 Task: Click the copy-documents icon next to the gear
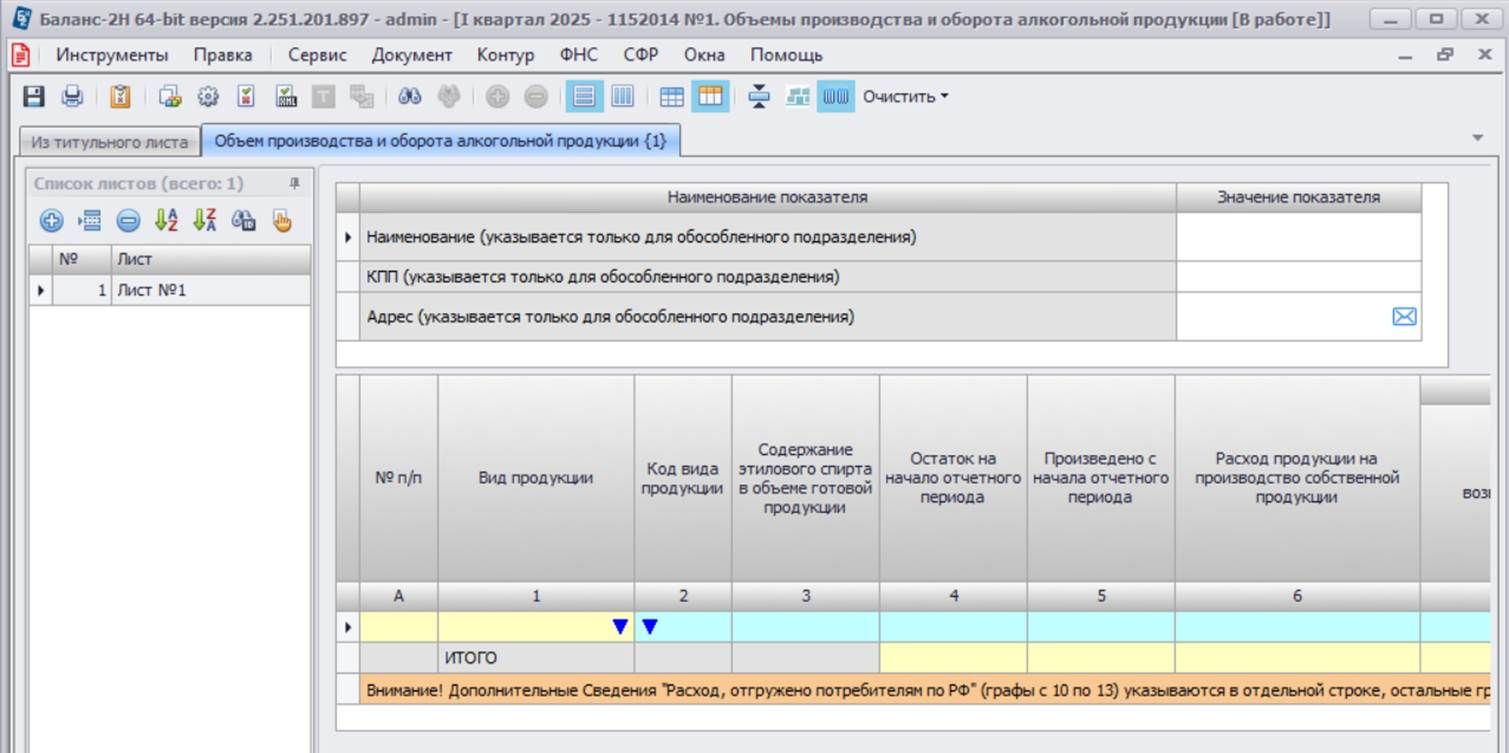170,96
